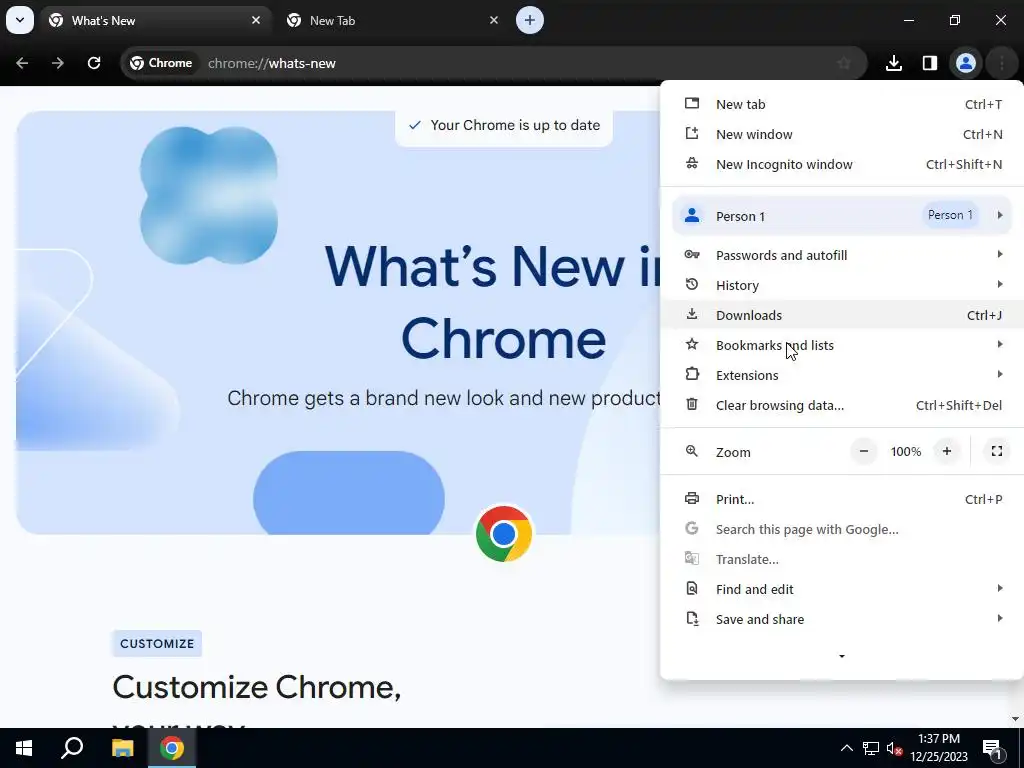Close the What's New tab
Viewport: 1024px width, 768px height.
[256, 20]
